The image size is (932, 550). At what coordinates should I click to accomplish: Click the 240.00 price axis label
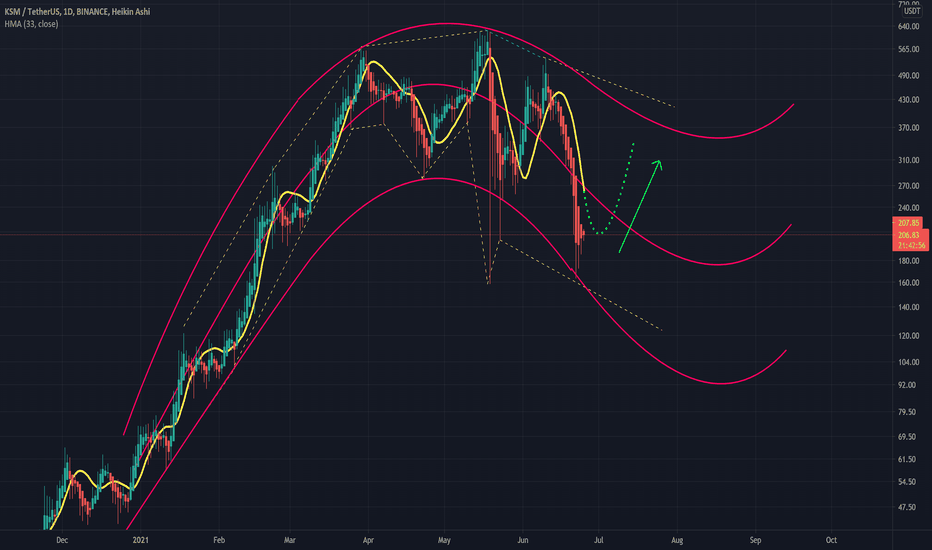pyautogui.click(x=909, y=208)
